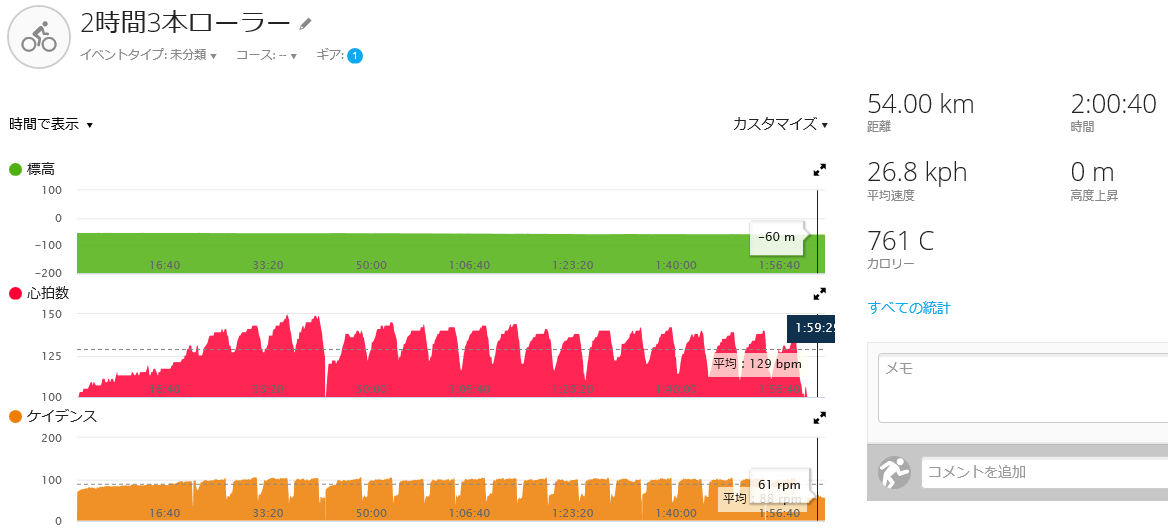
Task: Open the 時間で表示 dropdown
Action: pyautogui.click(x=51, y=124)
